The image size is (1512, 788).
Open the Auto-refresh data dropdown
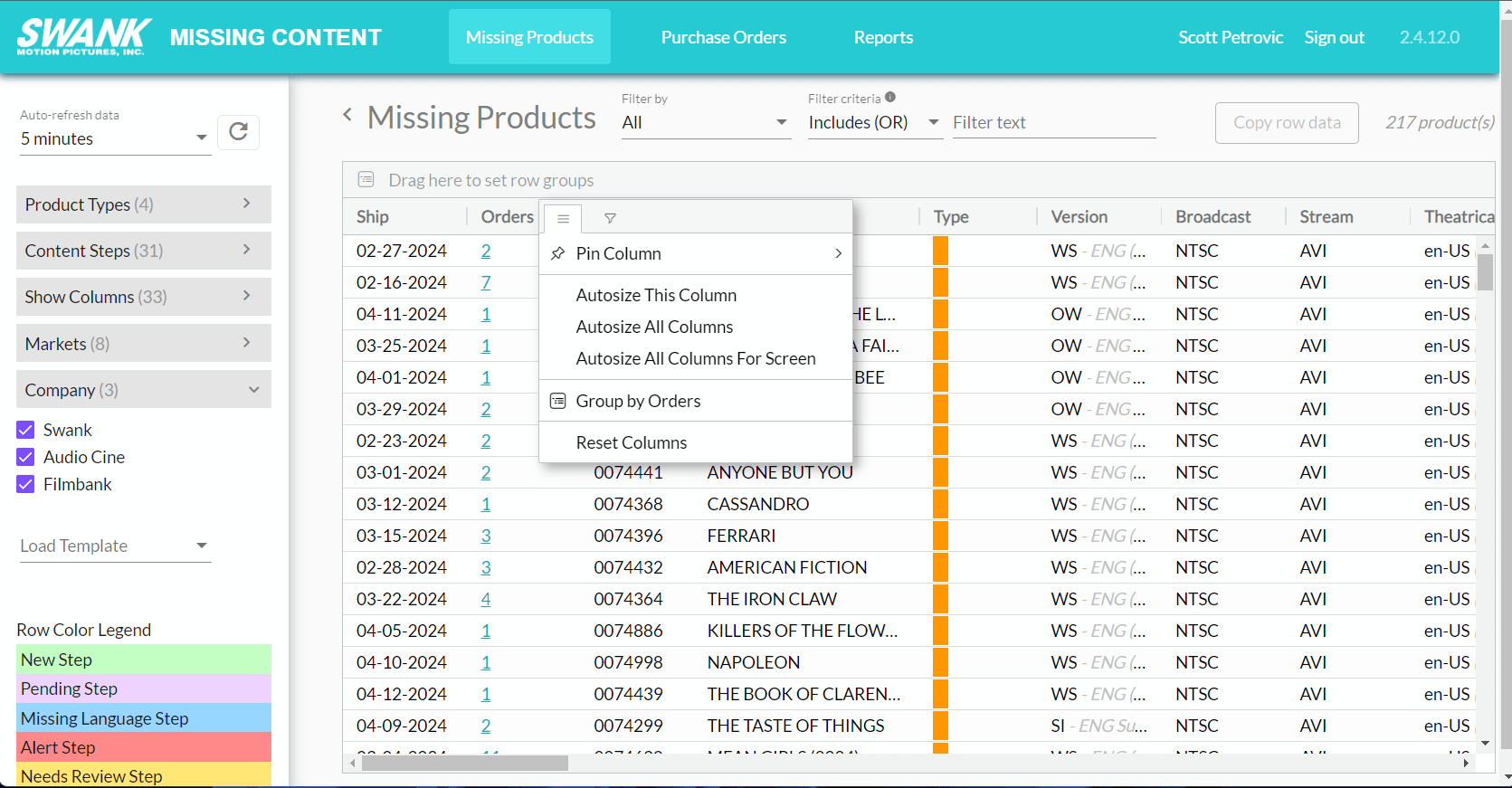(115, 138)
